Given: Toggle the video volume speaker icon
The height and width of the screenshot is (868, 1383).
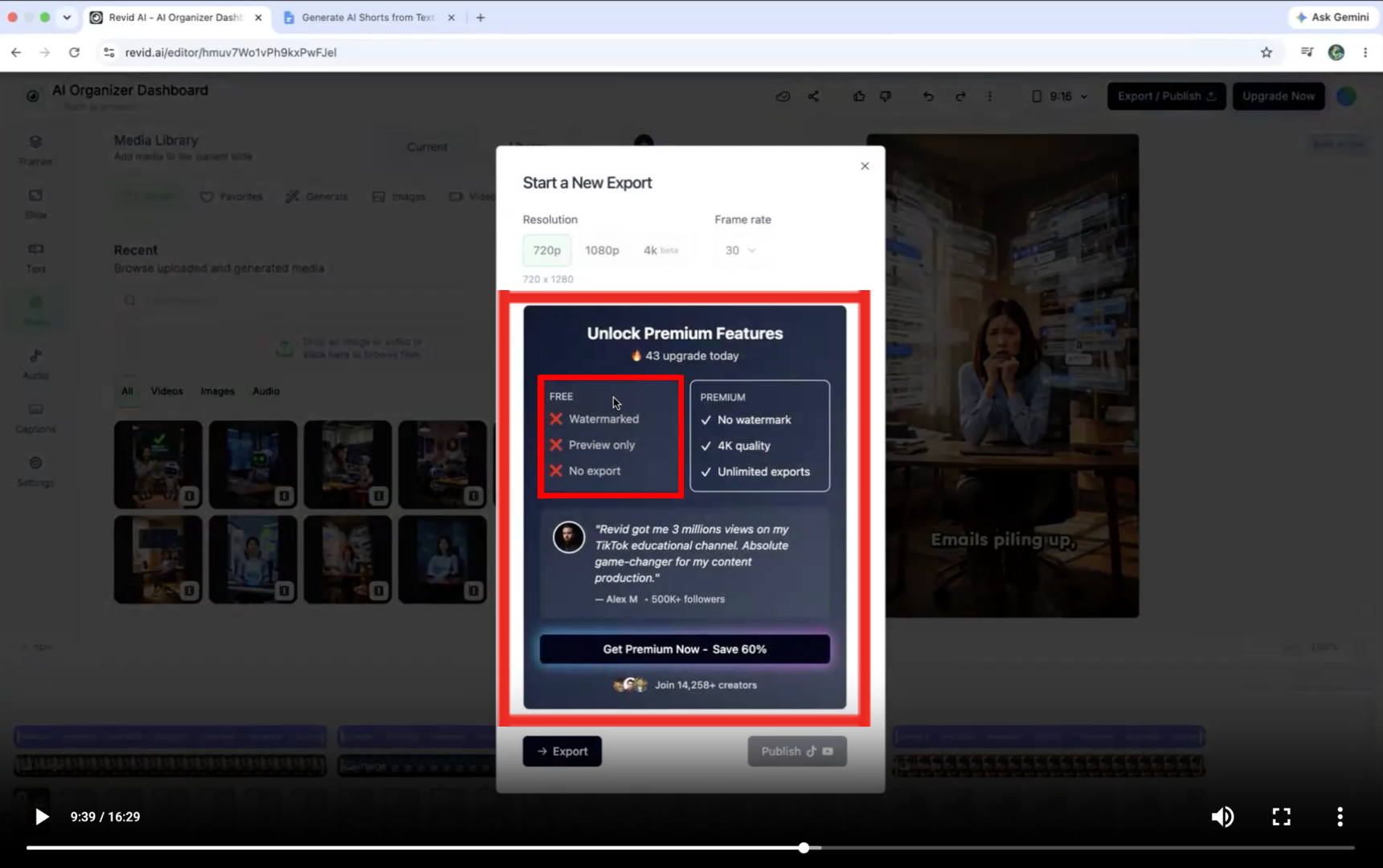Looking at the screenshot, I should click(1222, 817).
